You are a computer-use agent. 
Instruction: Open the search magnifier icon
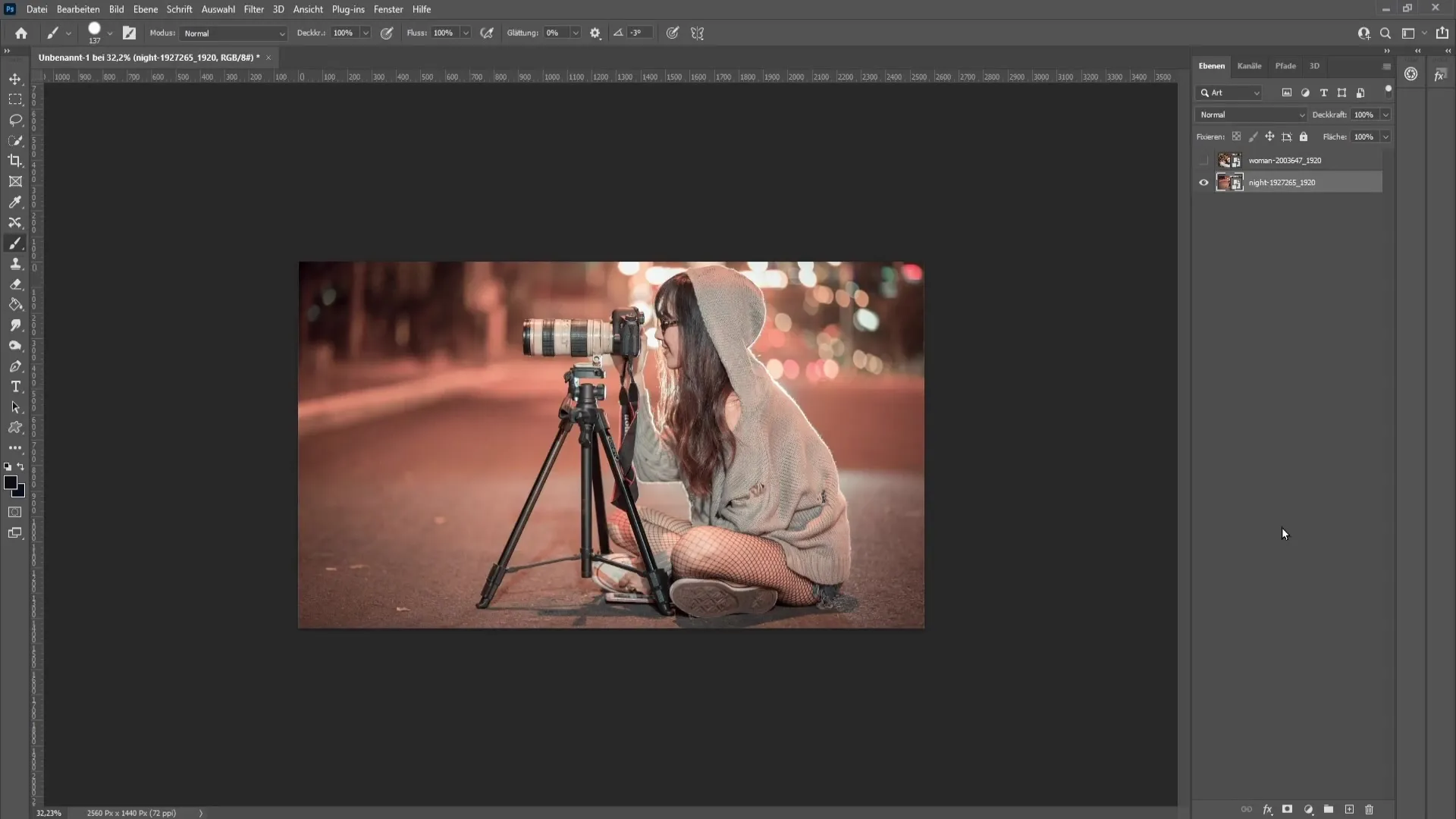click(1385, 33)
